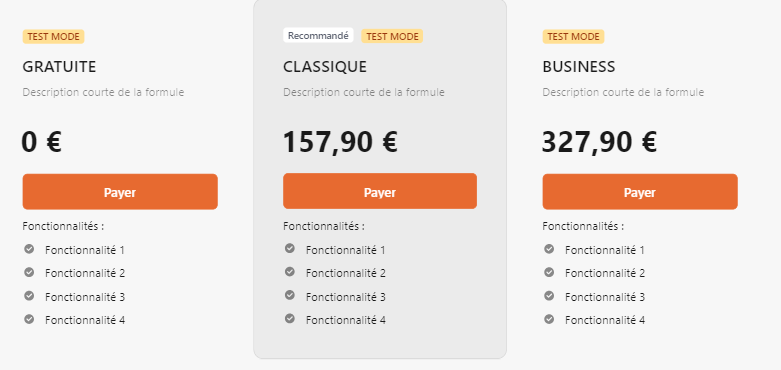The height and width of the screenshot is (370, 781).
Task: Click the TEST MODE badge above GRATUITE
Action: pyautogui.click(x=53, y=37)
